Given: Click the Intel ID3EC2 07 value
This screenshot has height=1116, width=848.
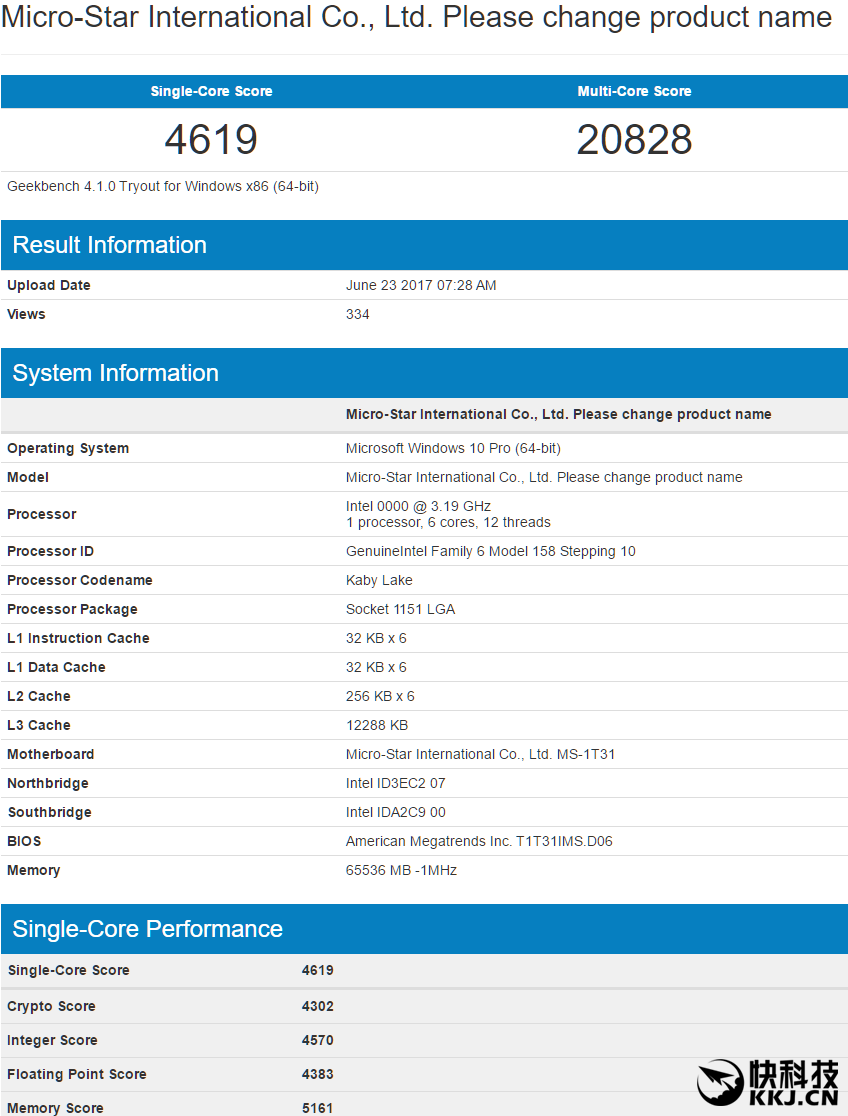Looking at the screenshot, I should tap(395, 784).
